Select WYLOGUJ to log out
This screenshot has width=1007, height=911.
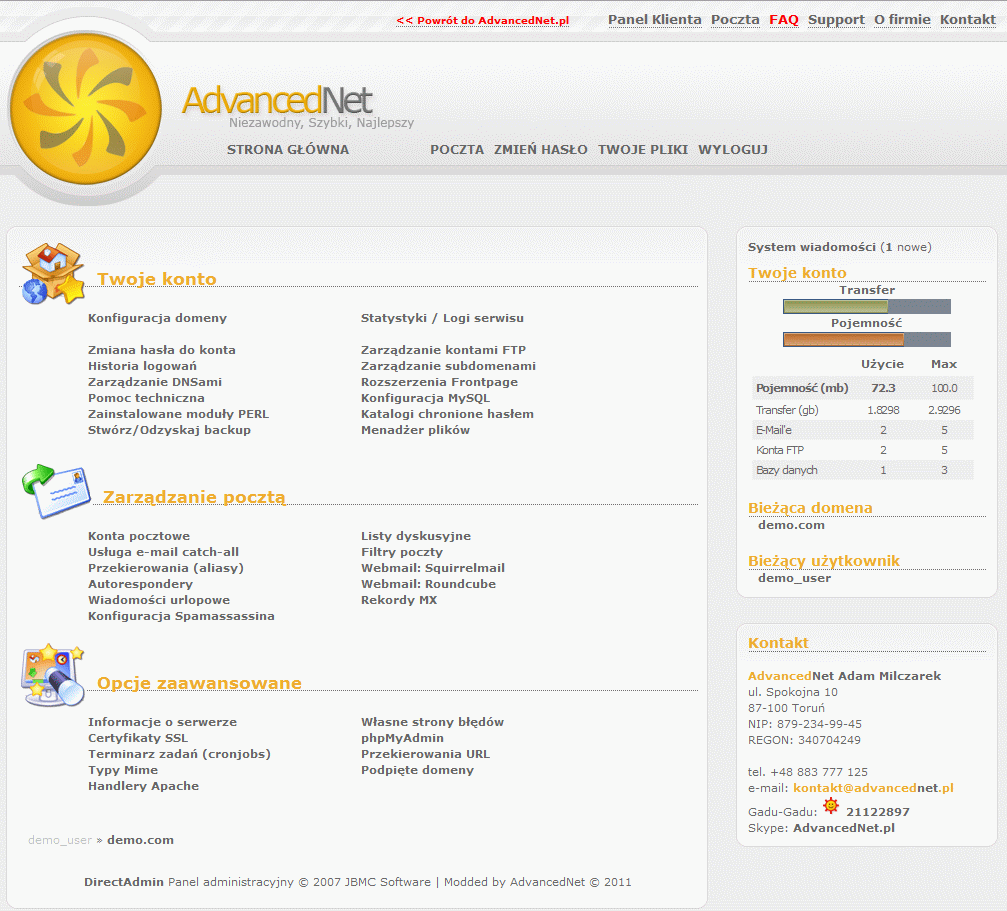point(733,150)
